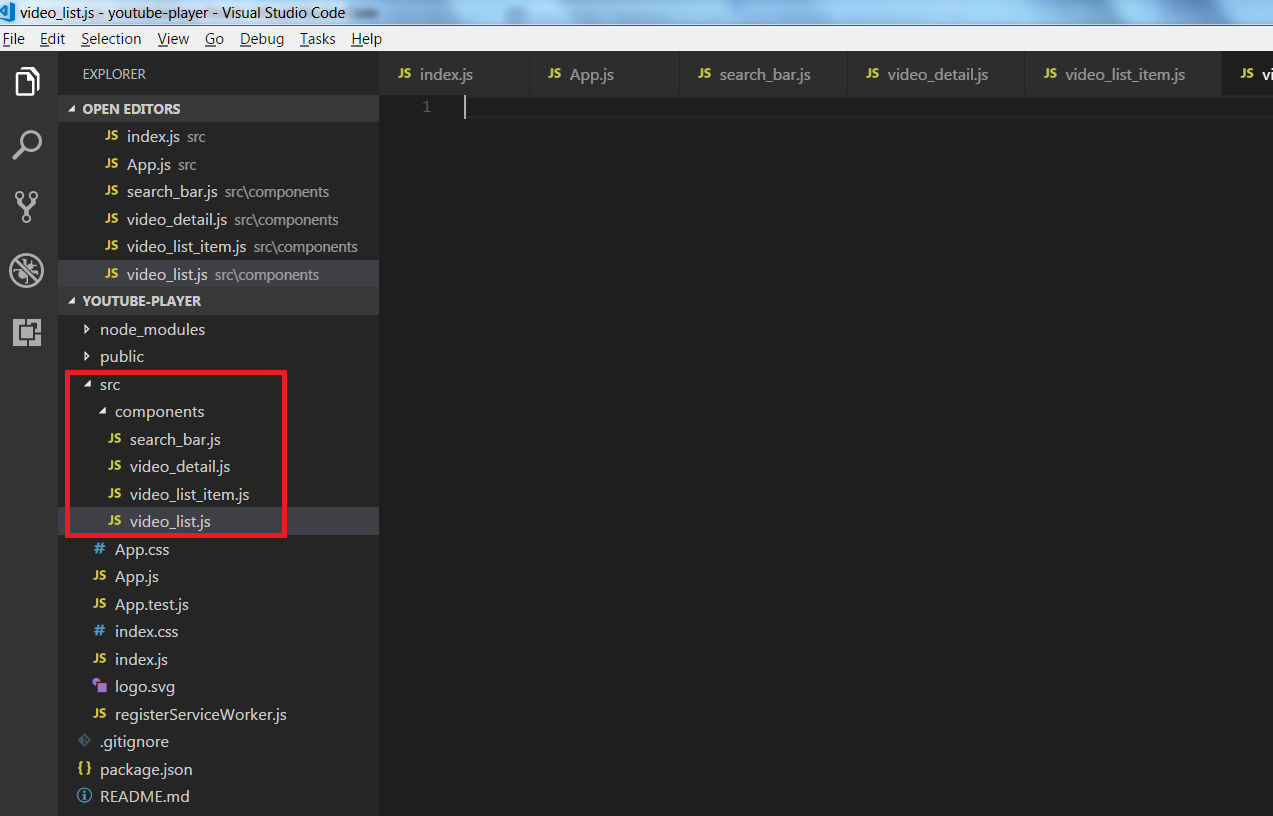Expand the node_modules folder

pyautogui.click(x=218, y=329)
